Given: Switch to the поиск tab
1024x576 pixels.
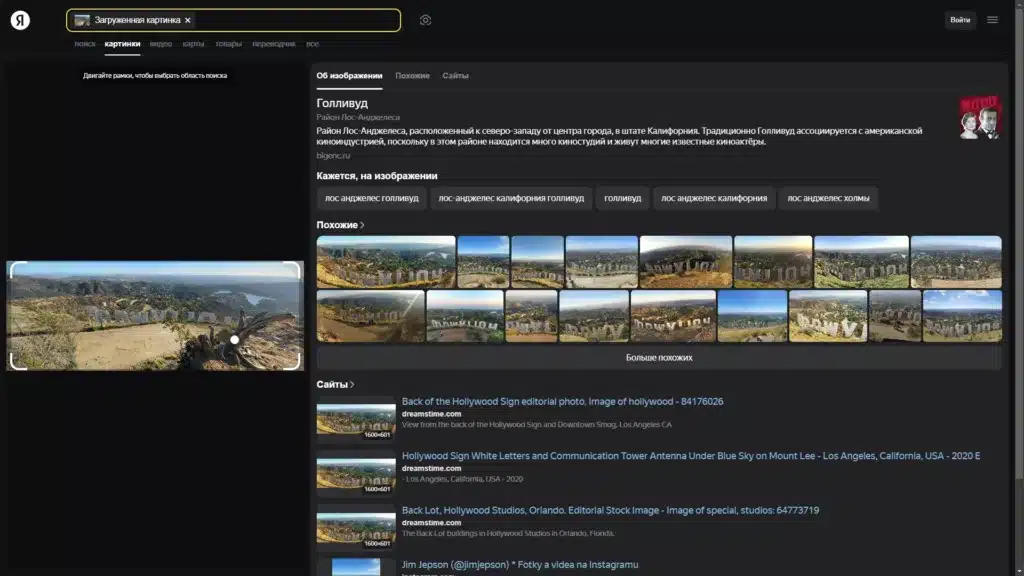Looking at the screenshot, I should (85, 44).
